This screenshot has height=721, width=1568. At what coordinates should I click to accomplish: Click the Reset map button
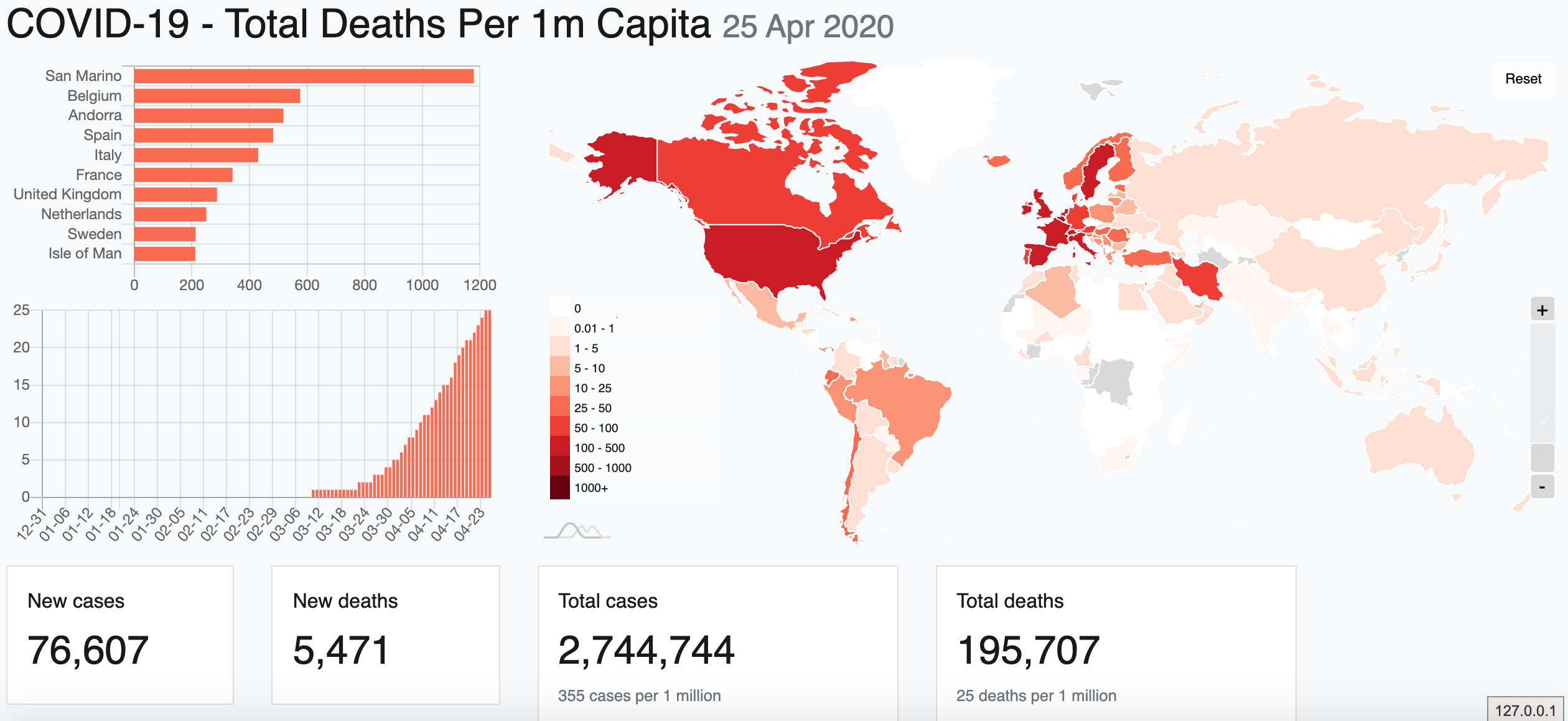(1523, 79)
